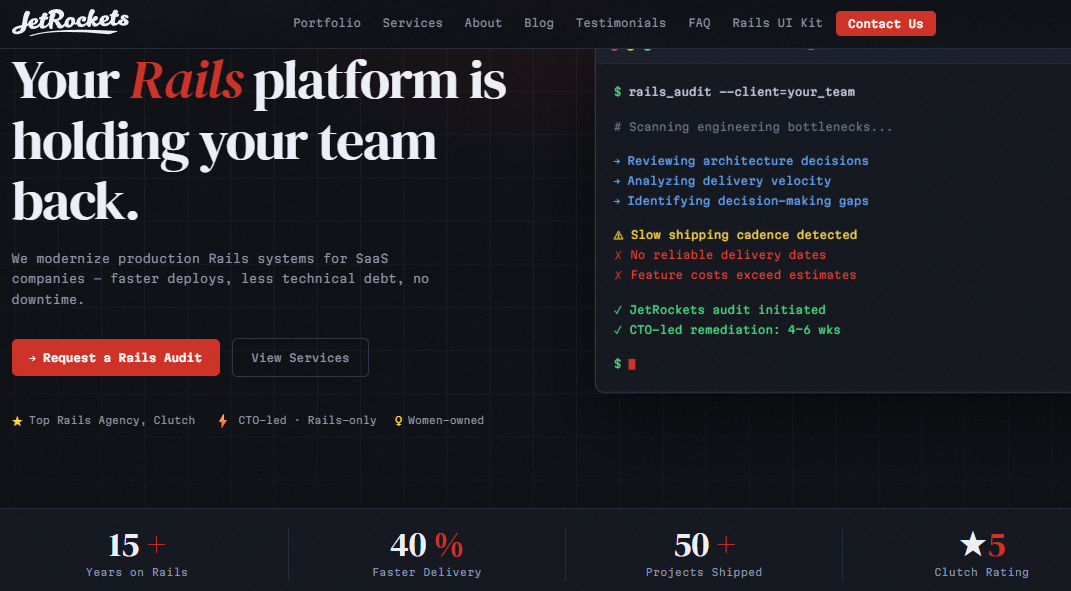
Task: Click the "Years on Rails" caption
Action: point(137,572)
